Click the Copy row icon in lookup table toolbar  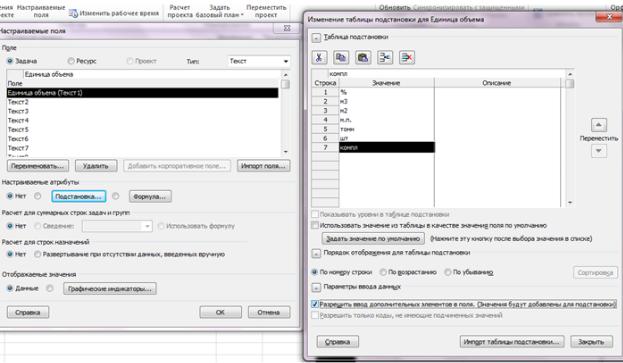(341, 58)
